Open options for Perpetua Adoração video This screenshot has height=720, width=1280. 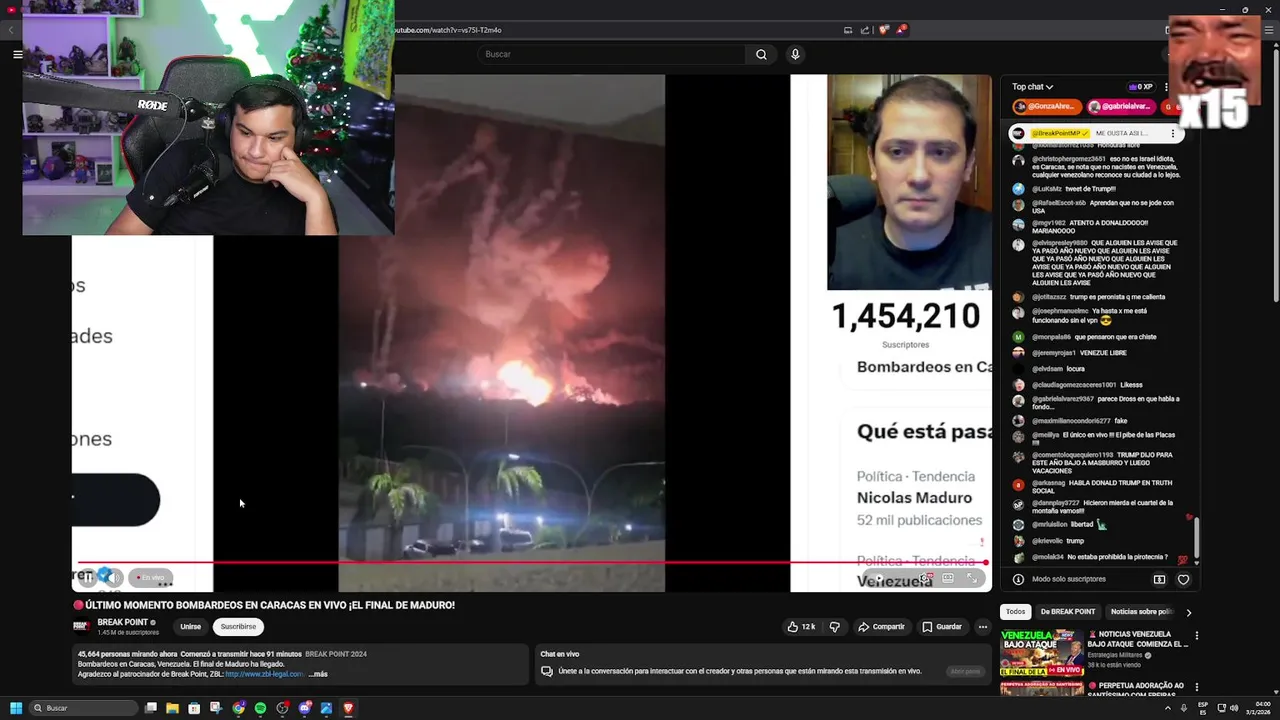click(x=1196, y=687)
